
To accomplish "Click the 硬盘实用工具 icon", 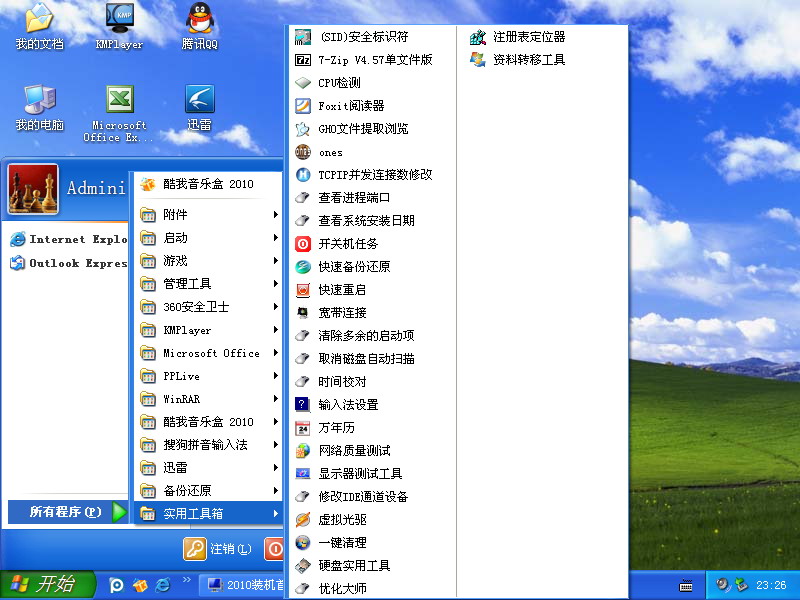I will coord(303,565).
